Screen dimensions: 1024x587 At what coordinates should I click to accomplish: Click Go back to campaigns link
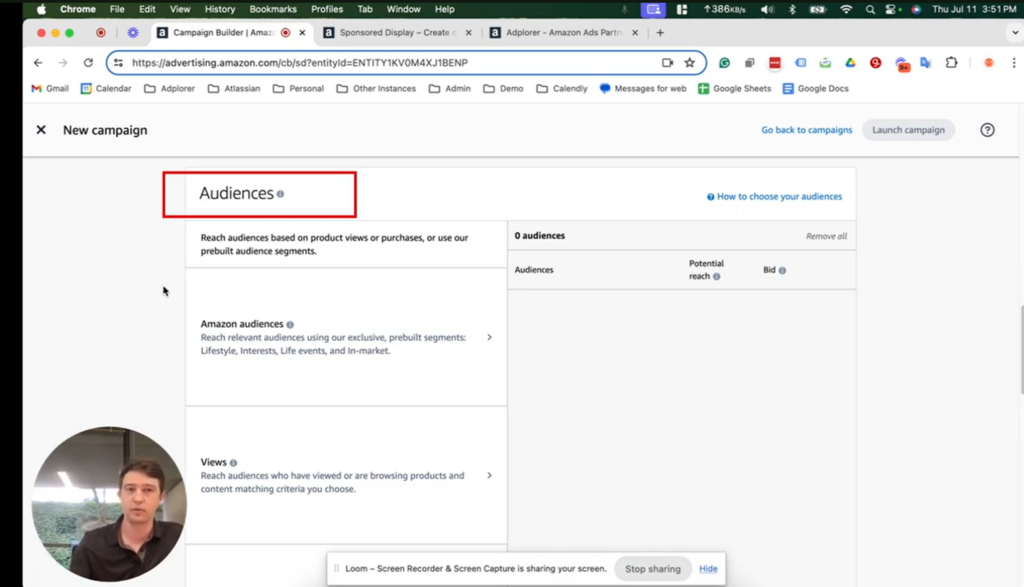(807, 130)
